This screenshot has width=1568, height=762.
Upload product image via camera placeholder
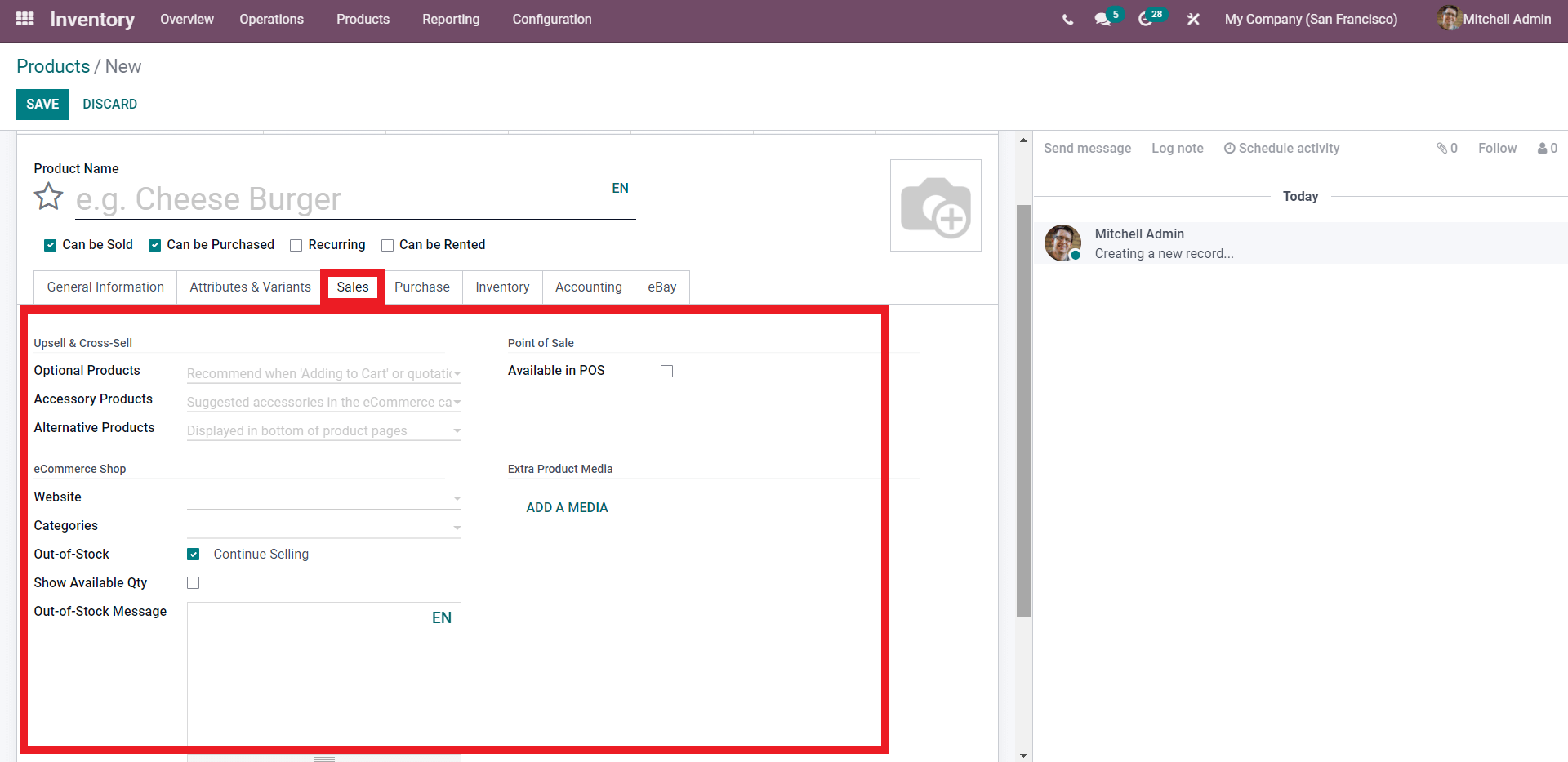pyautogui.click(x=936, y=205)
